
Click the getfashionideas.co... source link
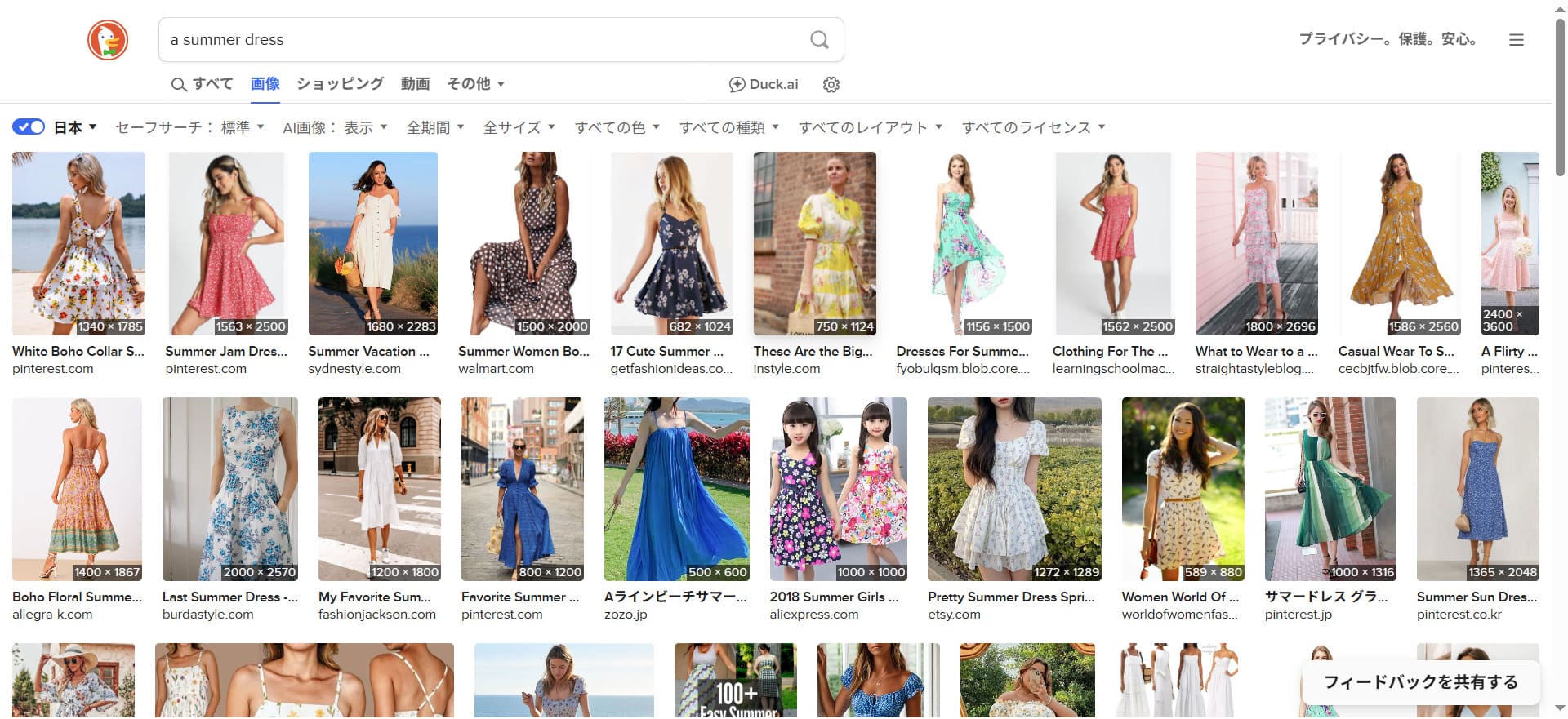pyautogui.click(x=671, y=369)
